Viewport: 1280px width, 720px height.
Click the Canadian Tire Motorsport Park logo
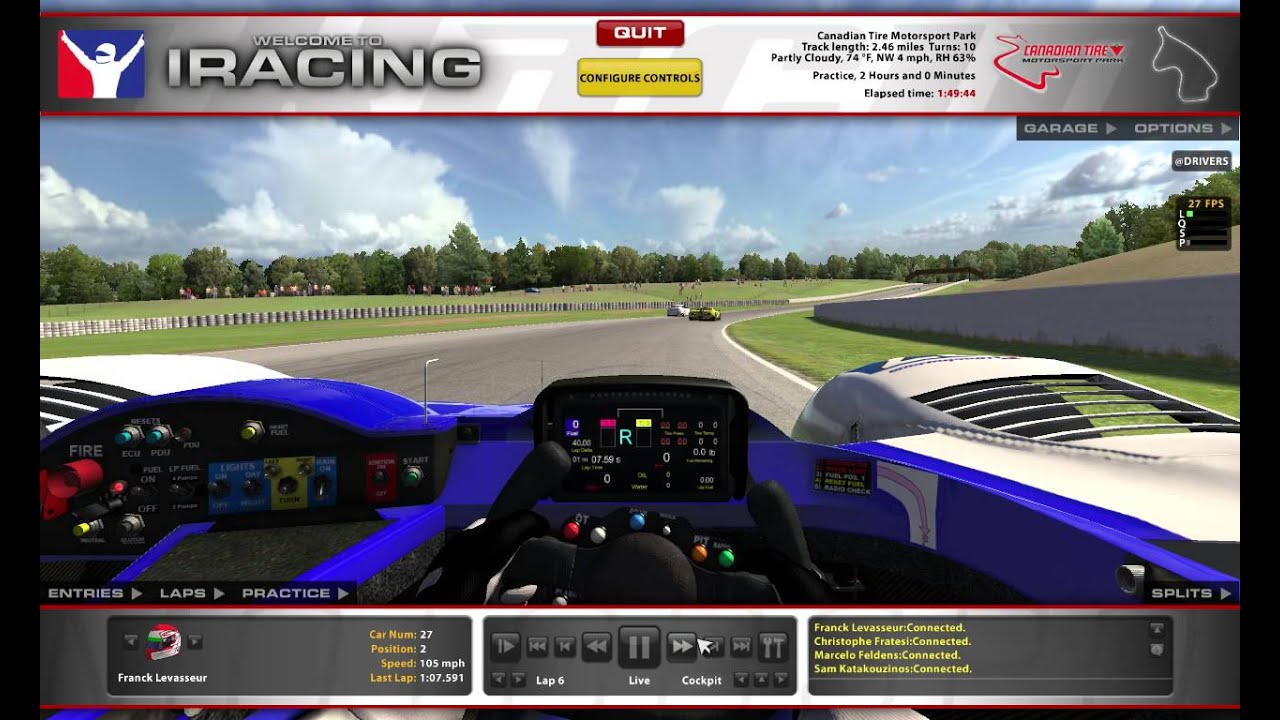tap(1059, 60)
